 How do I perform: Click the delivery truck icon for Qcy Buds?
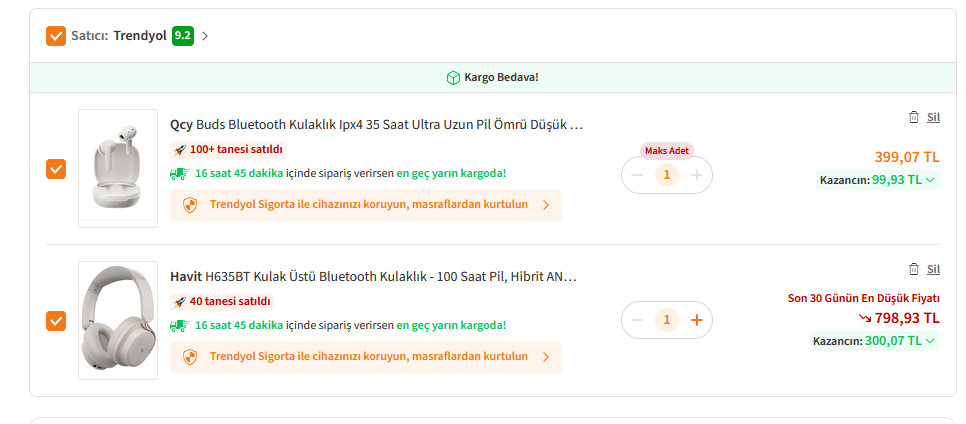point(179,173)
